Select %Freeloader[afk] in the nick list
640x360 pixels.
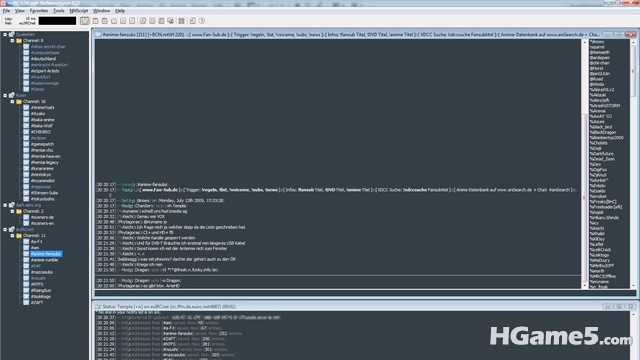tap(606, 207)
